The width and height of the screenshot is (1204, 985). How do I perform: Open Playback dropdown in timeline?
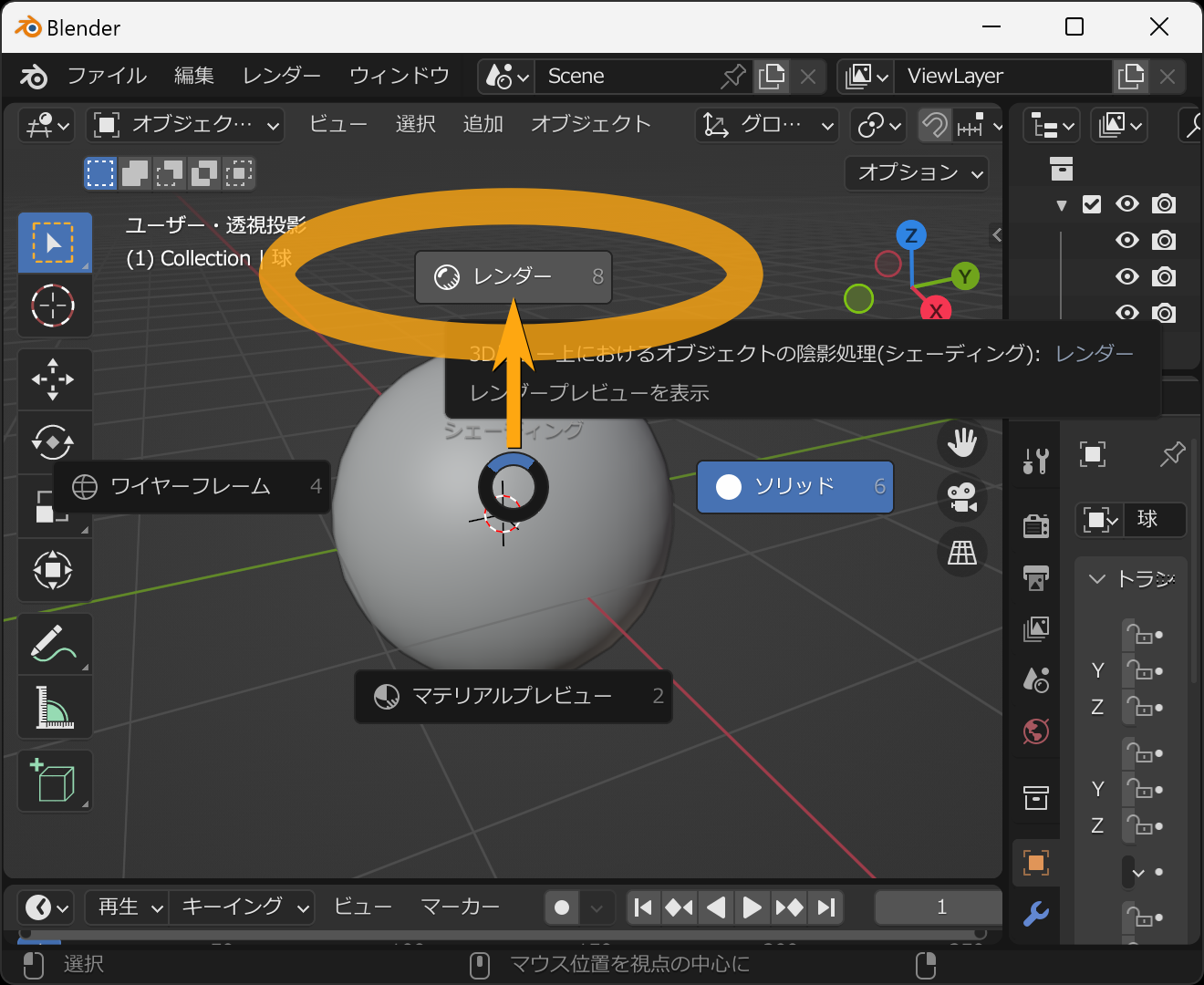127,907
